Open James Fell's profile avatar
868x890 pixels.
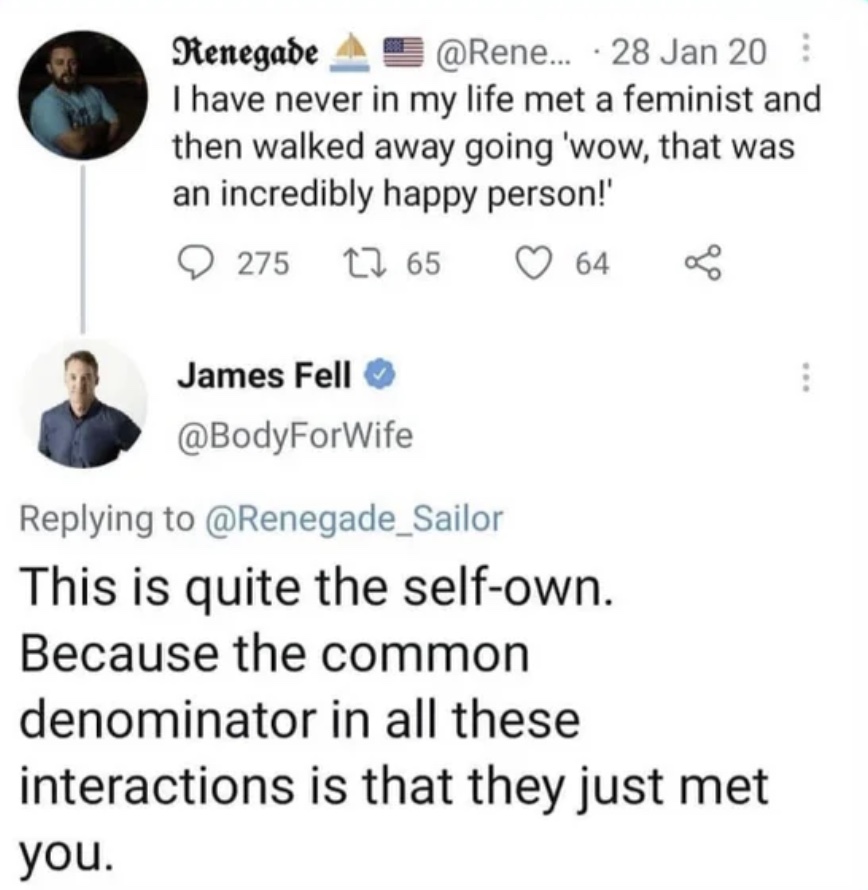pos(83,404)
